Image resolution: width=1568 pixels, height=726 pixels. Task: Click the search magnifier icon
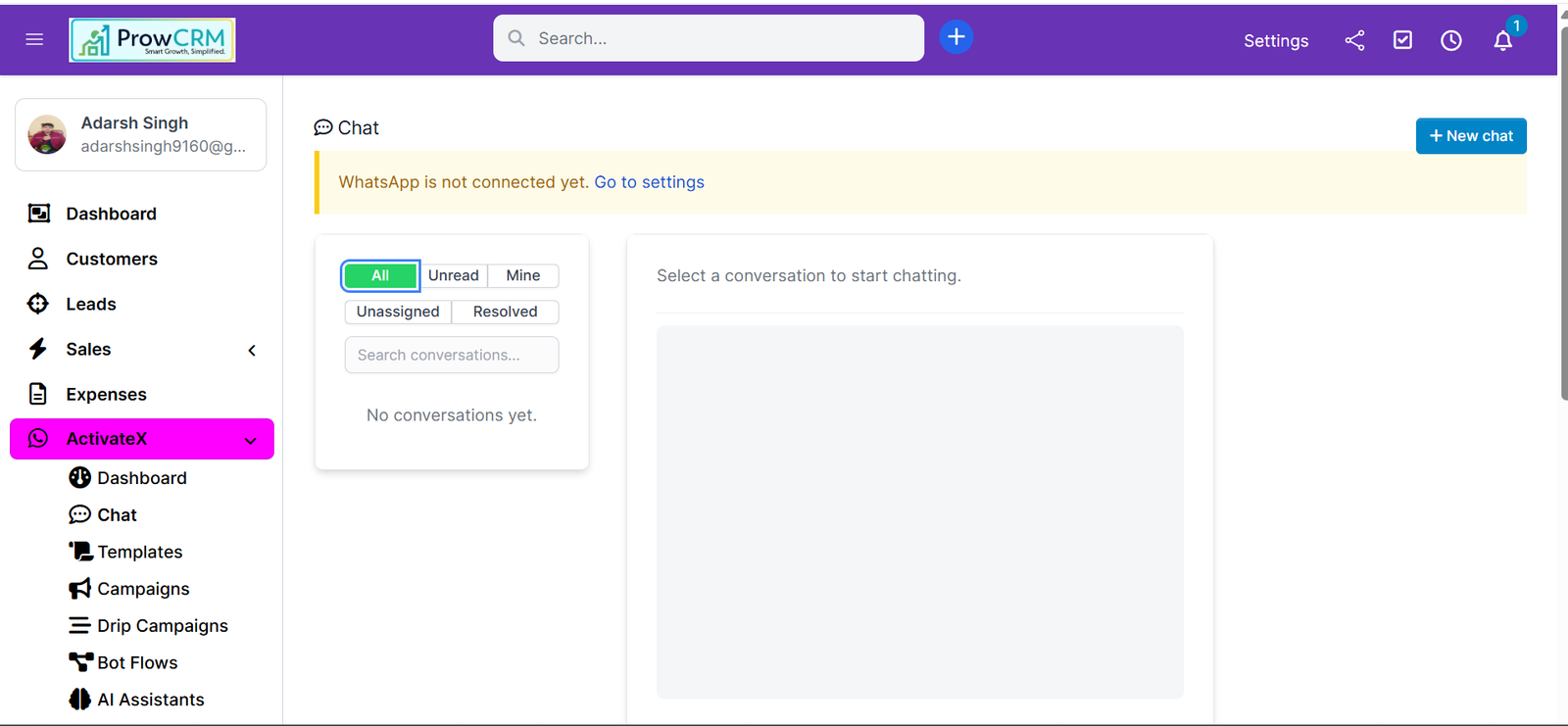tap(516, 38)
